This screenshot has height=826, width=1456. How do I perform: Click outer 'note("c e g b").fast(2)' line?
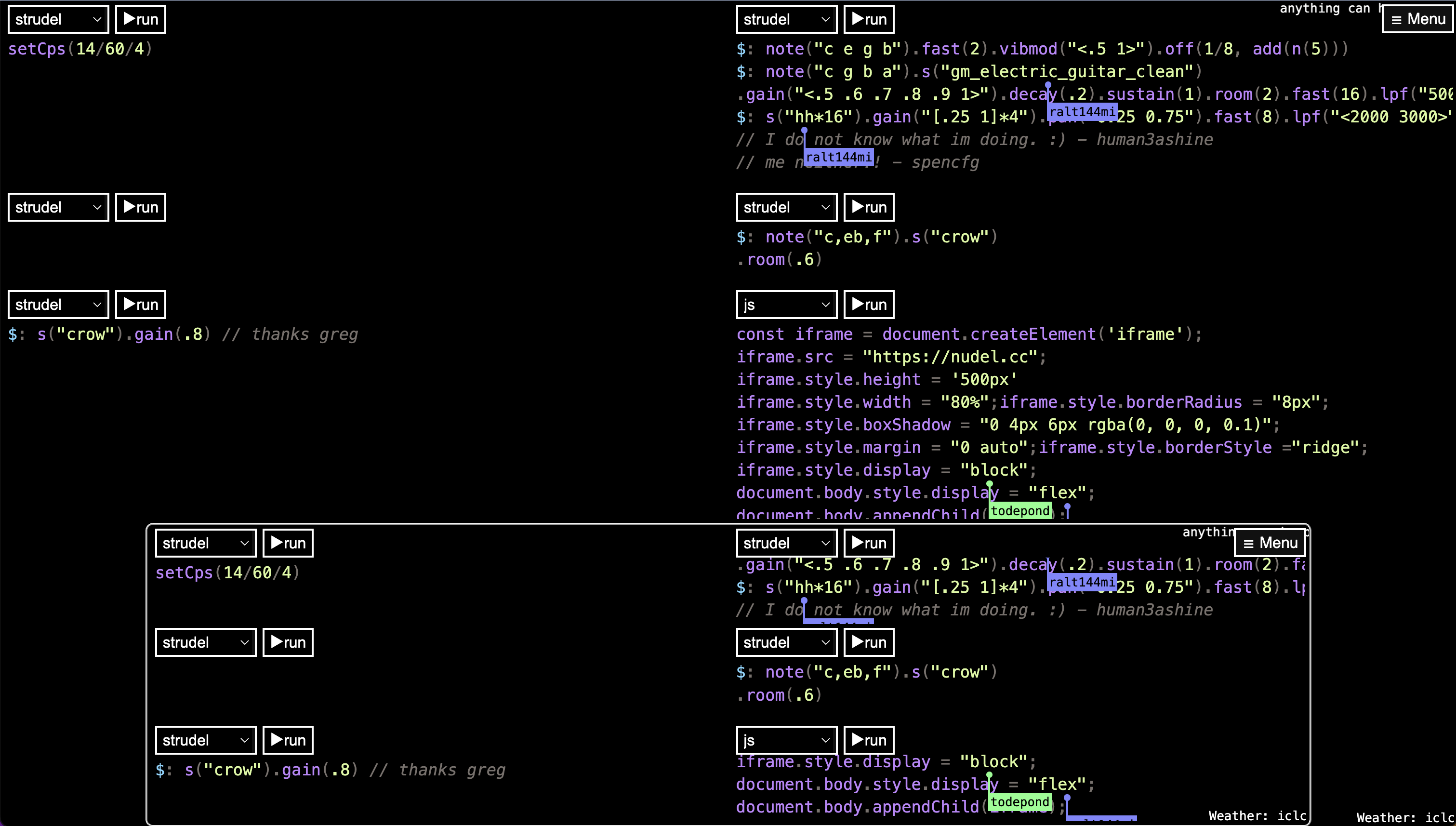pyautogui.click(x=1042, y=49)
